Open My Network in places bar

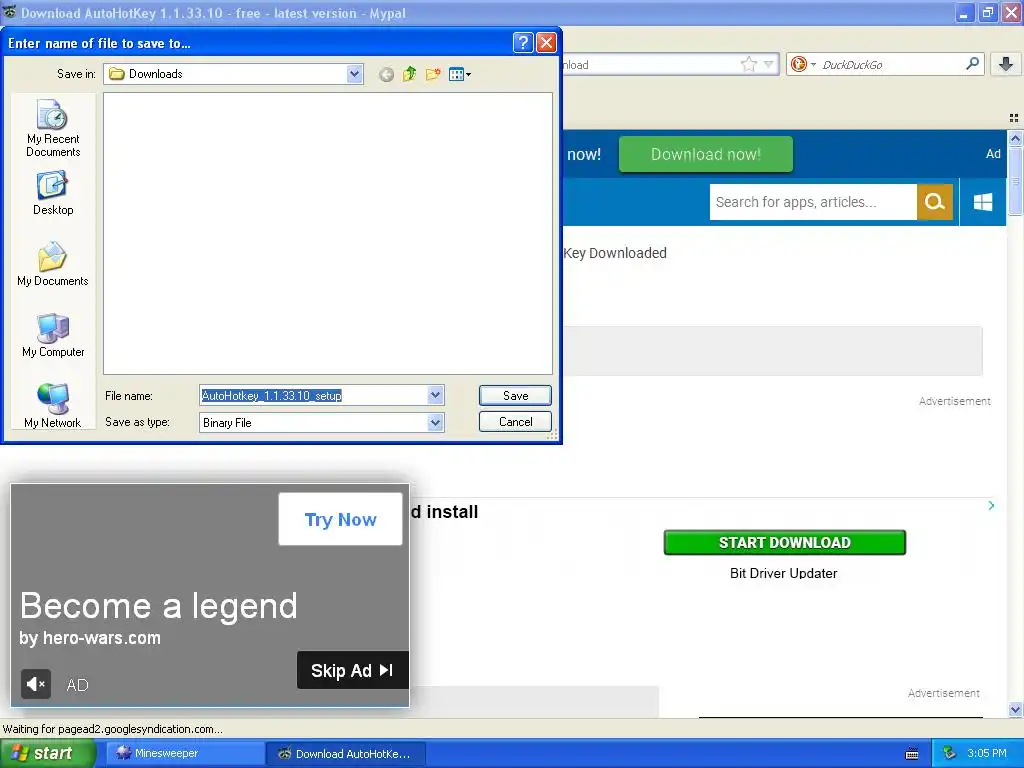[53, 406]
